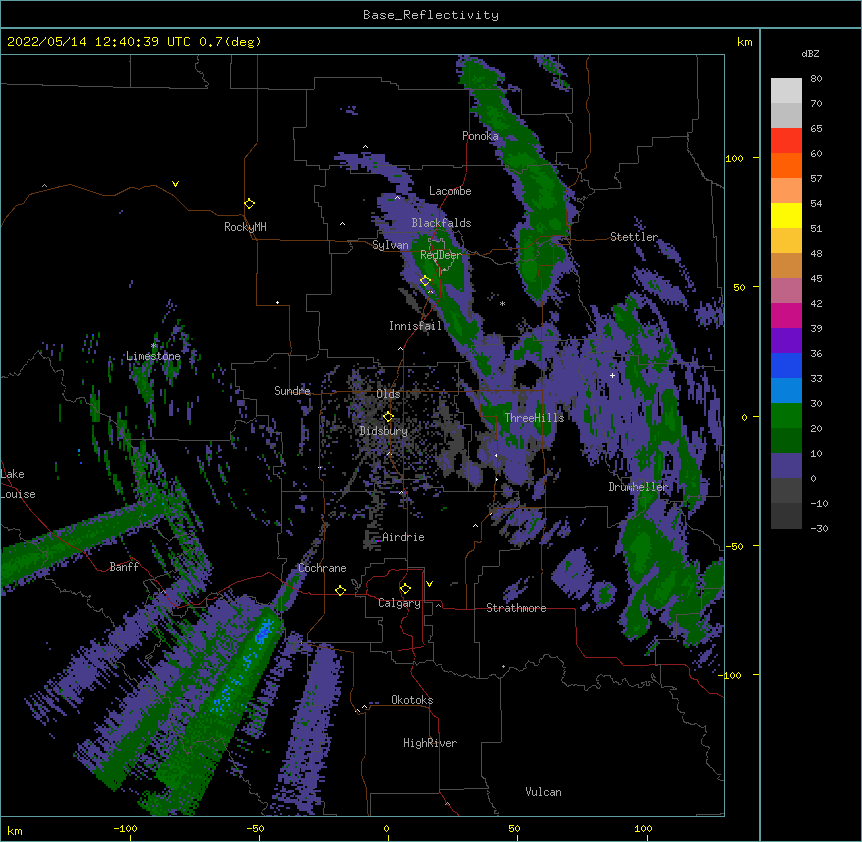Pick the dark gray -10 dBZ legend swatch
Screen dimensions: 862x842
click(786, 516)
